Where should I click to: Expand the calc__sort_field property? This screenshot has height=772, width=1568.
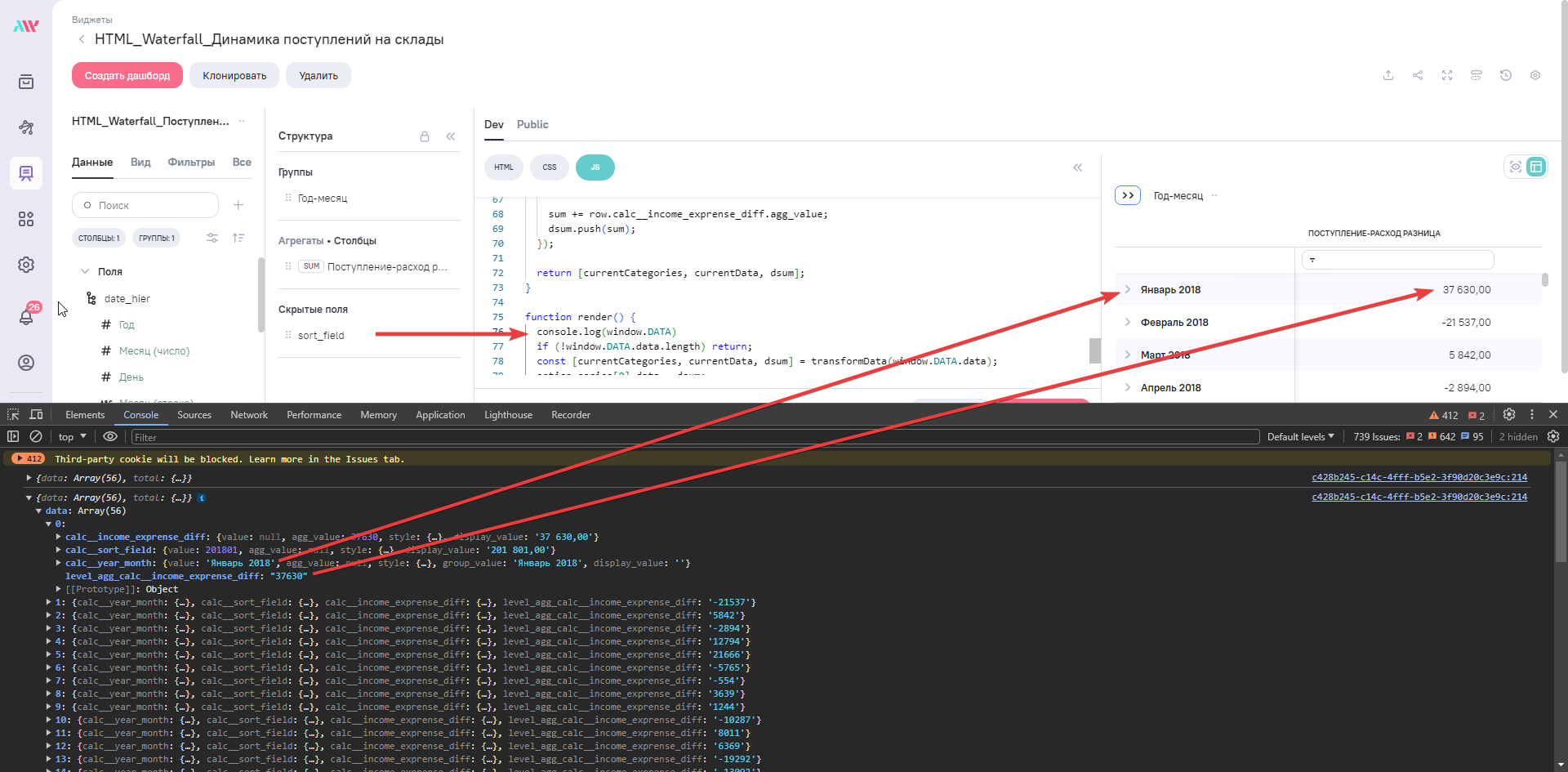tap(59, 550)
